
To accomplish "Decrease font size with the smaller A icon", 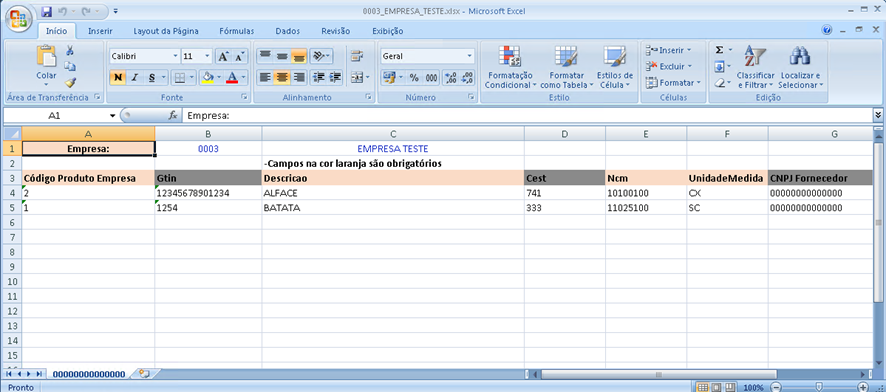I will (240, 56).
